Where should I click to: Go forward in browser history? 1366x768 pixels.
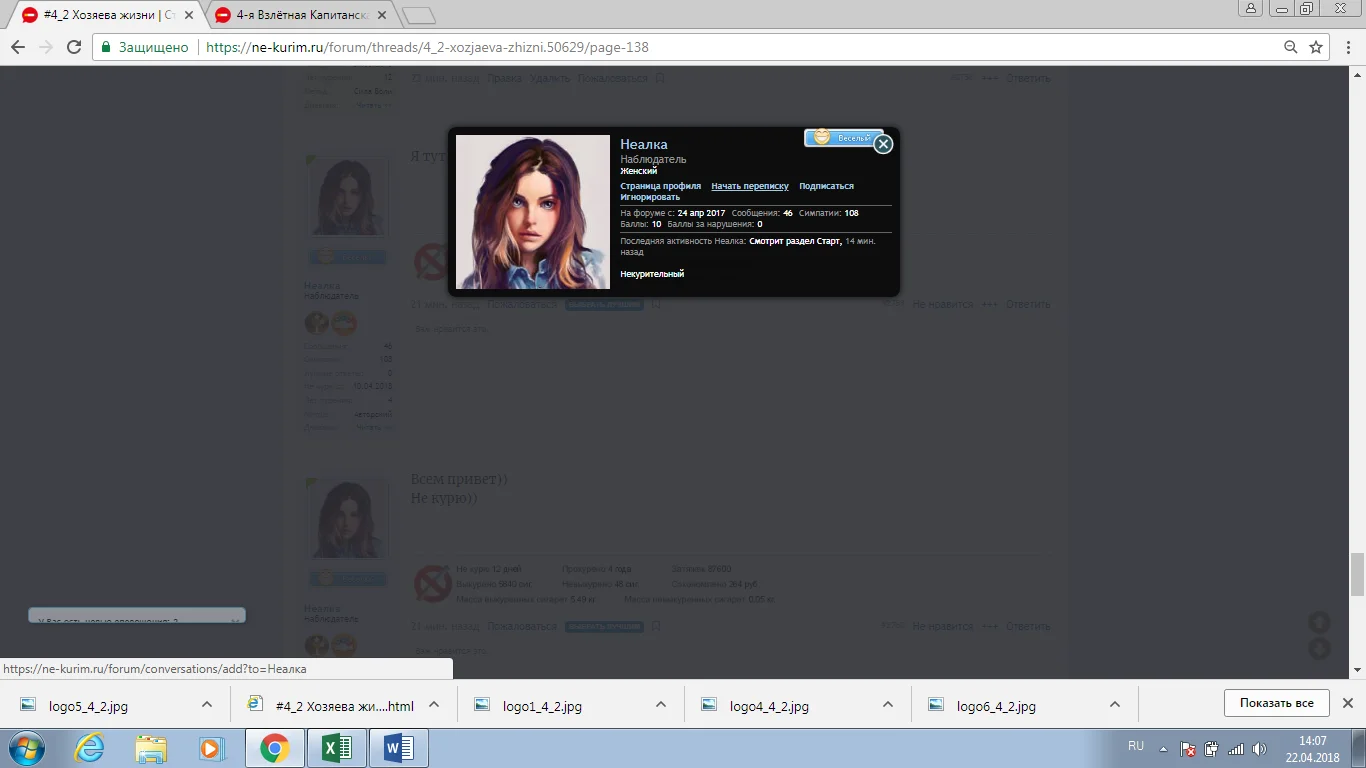pyautogui.click(x=46, y=47)
